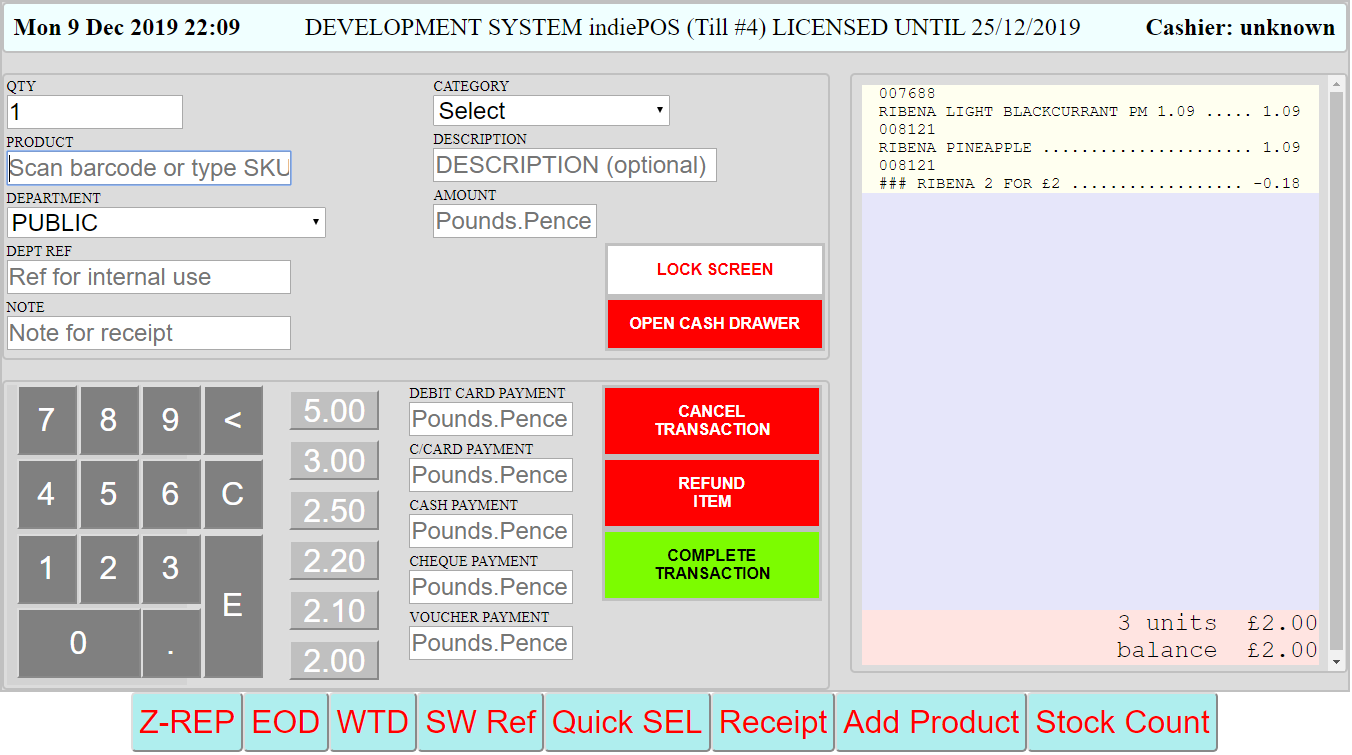Viewport: 1352px width, 755px height.
Task: Open the Department PUBLIC dropdown
Action: [x=166, y=222]
